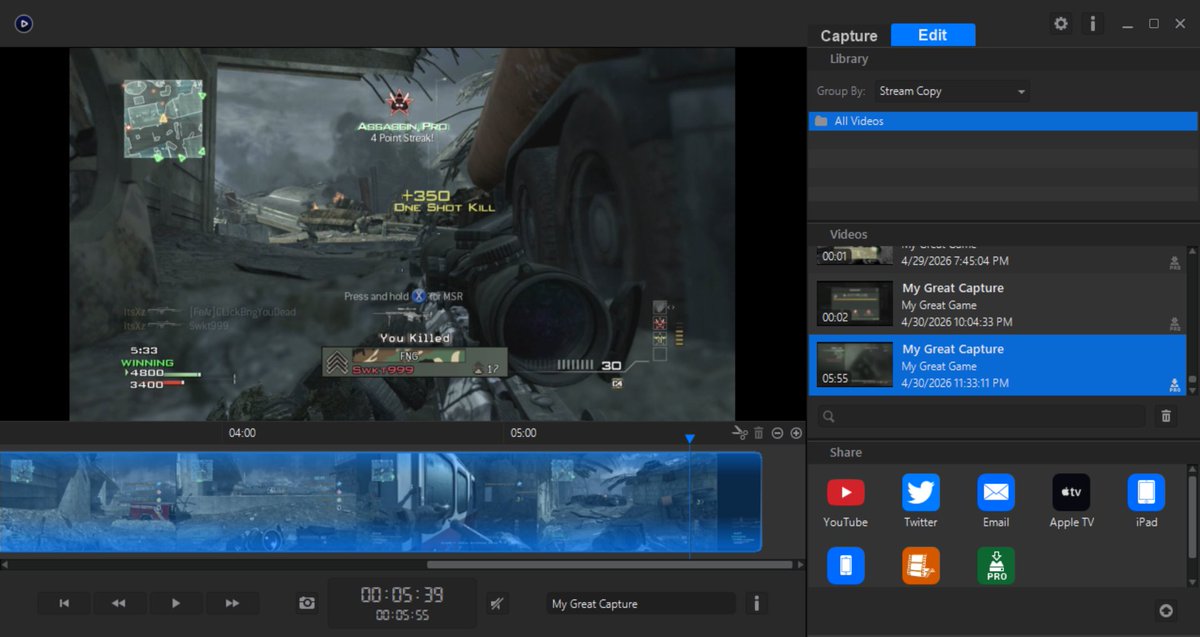Delete selected video with the library trash icon

pos(1166,416)
